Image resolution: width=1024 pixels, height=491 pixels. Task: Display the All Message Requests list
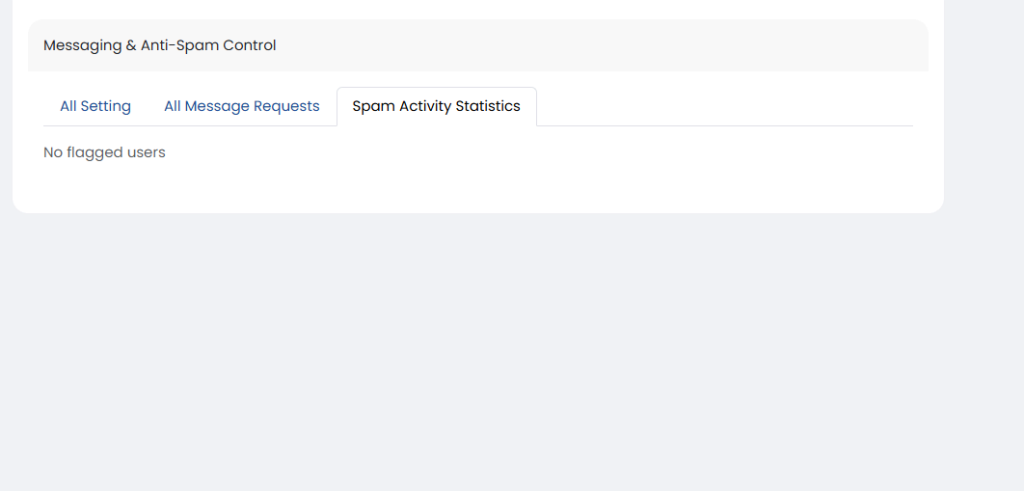coord(242,106)
